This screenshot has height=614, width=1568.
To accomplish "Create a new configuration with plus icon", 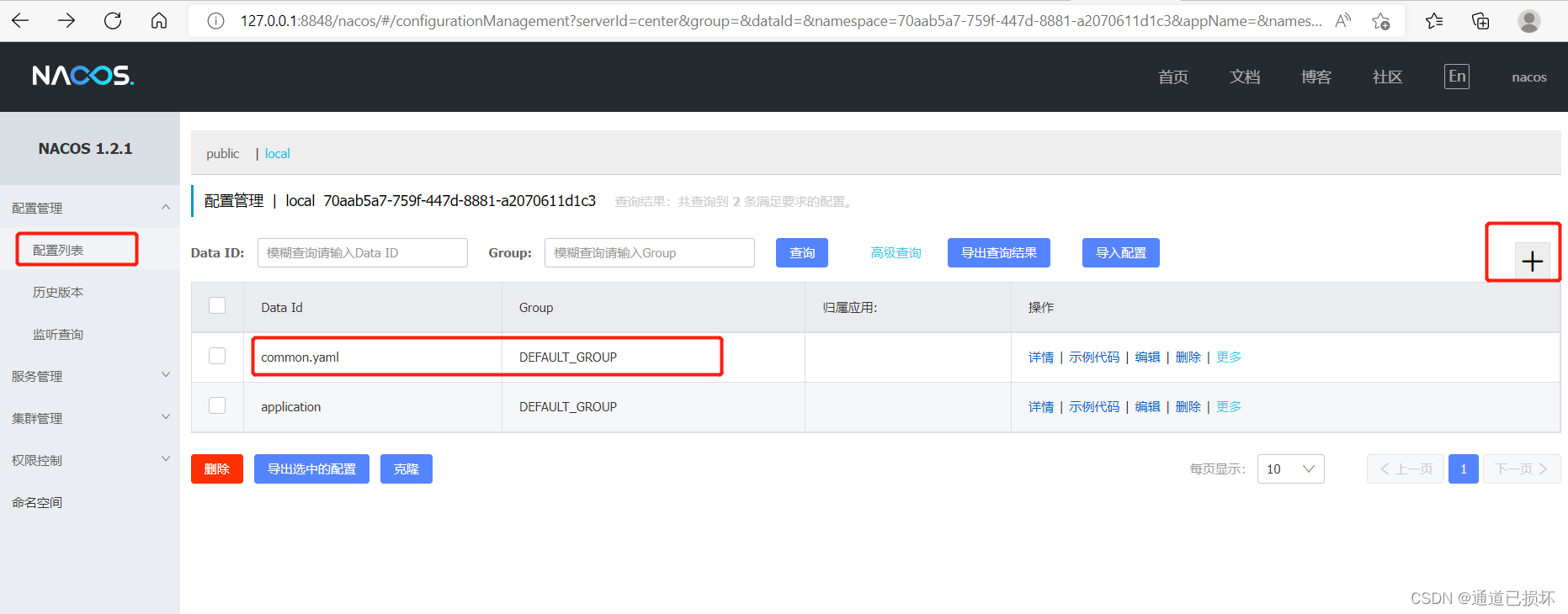I will [1533, 261].
